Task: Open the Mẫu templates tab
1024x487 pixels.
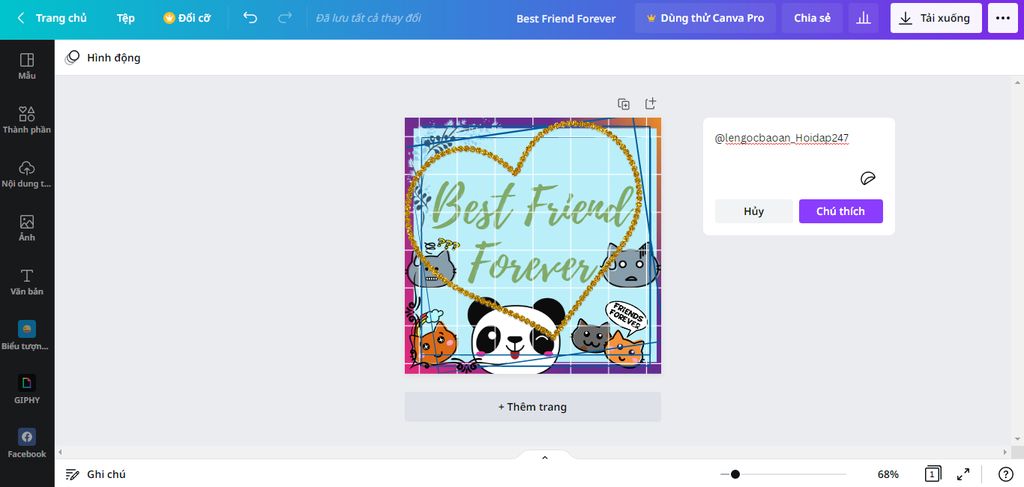Action: click(x=27, y=67)
